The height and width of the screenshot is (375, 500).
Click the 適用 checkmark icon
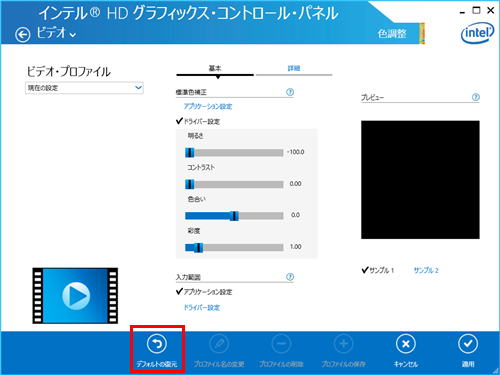(468, 344)
